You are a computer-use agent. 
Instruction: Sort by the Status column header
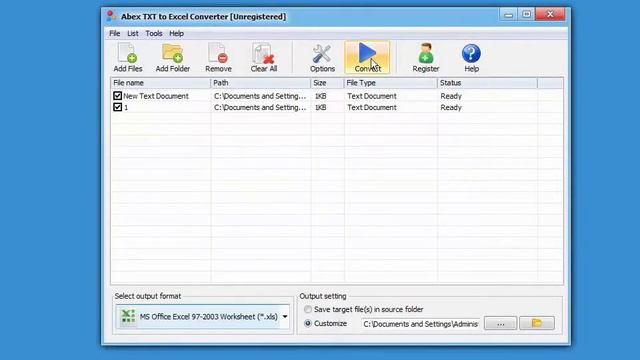pos(487,83)
